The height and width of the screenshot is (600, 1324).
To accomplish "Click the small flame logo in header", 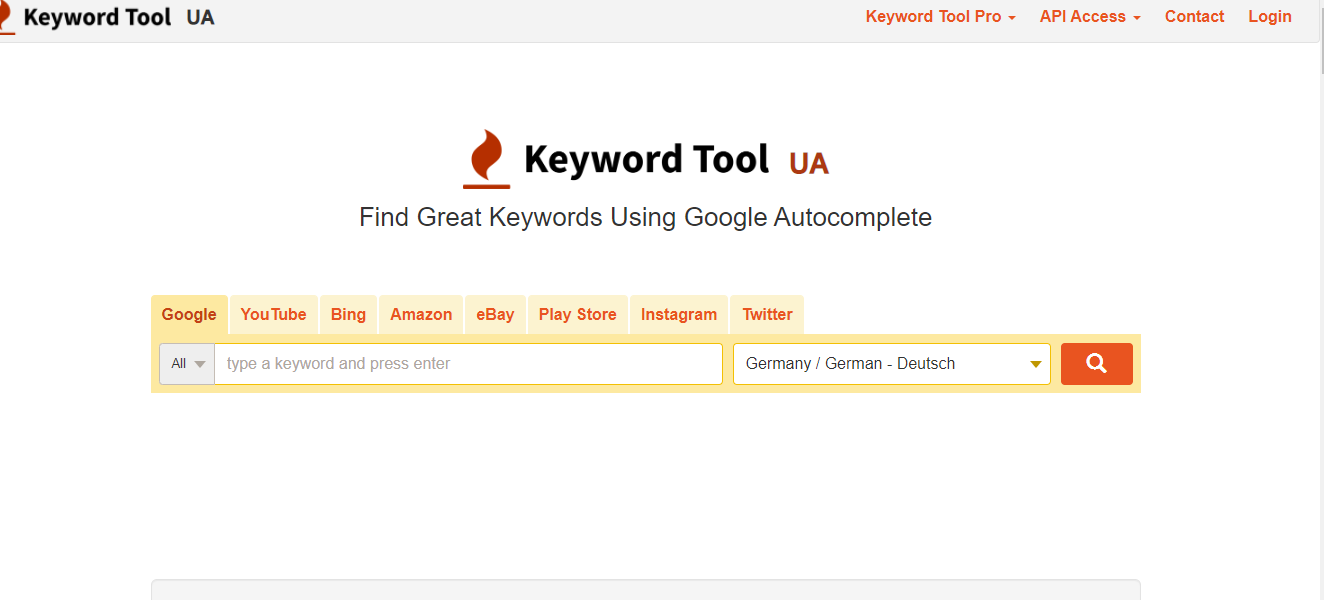I will [x=6, y=17].
